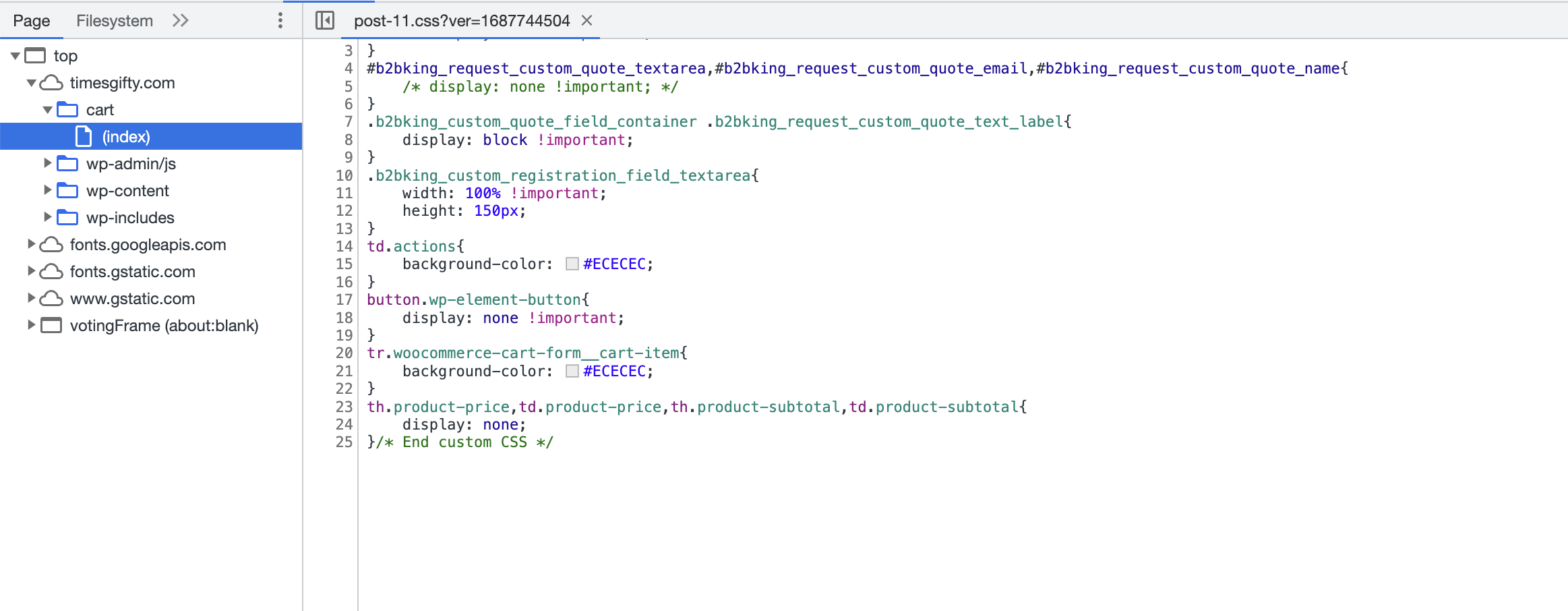Click the fonts.gstatic.com cloud icon
The image size is (1568, 611).
coord(51,271)
